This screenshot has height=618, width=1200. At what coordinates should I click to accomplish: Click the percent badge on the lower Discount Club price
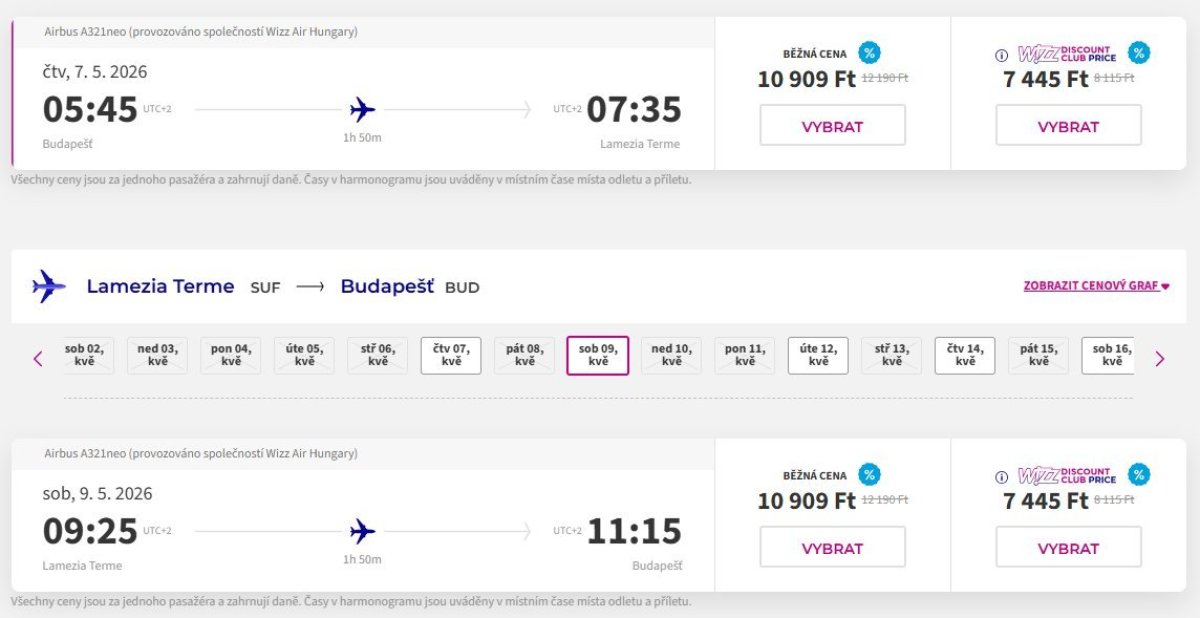pyautogui.click(x=1138, y=475)
